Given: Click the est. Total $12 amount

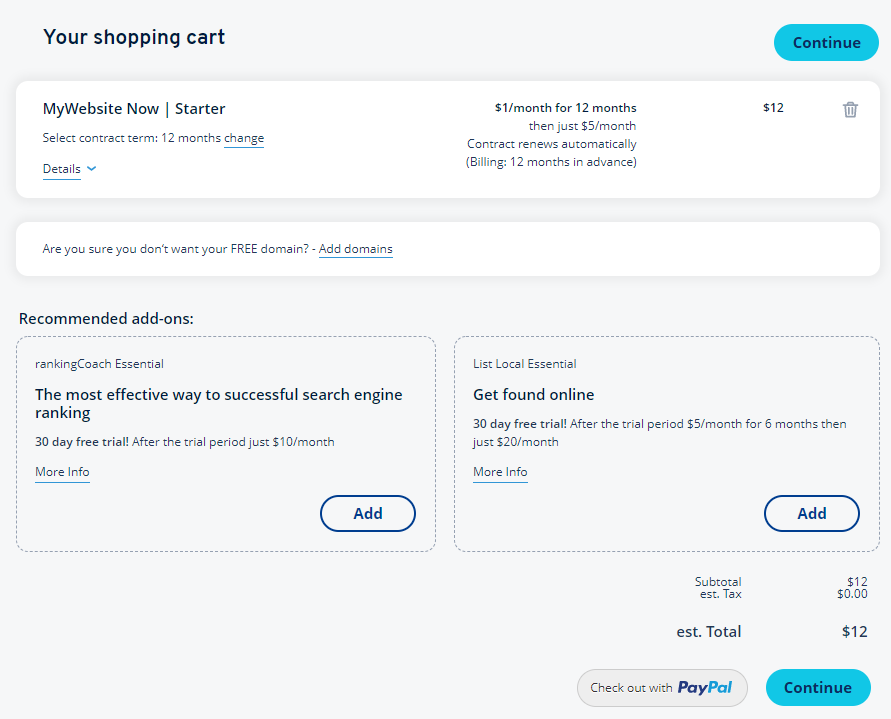Looking at the screenshot, I should 855,631.
